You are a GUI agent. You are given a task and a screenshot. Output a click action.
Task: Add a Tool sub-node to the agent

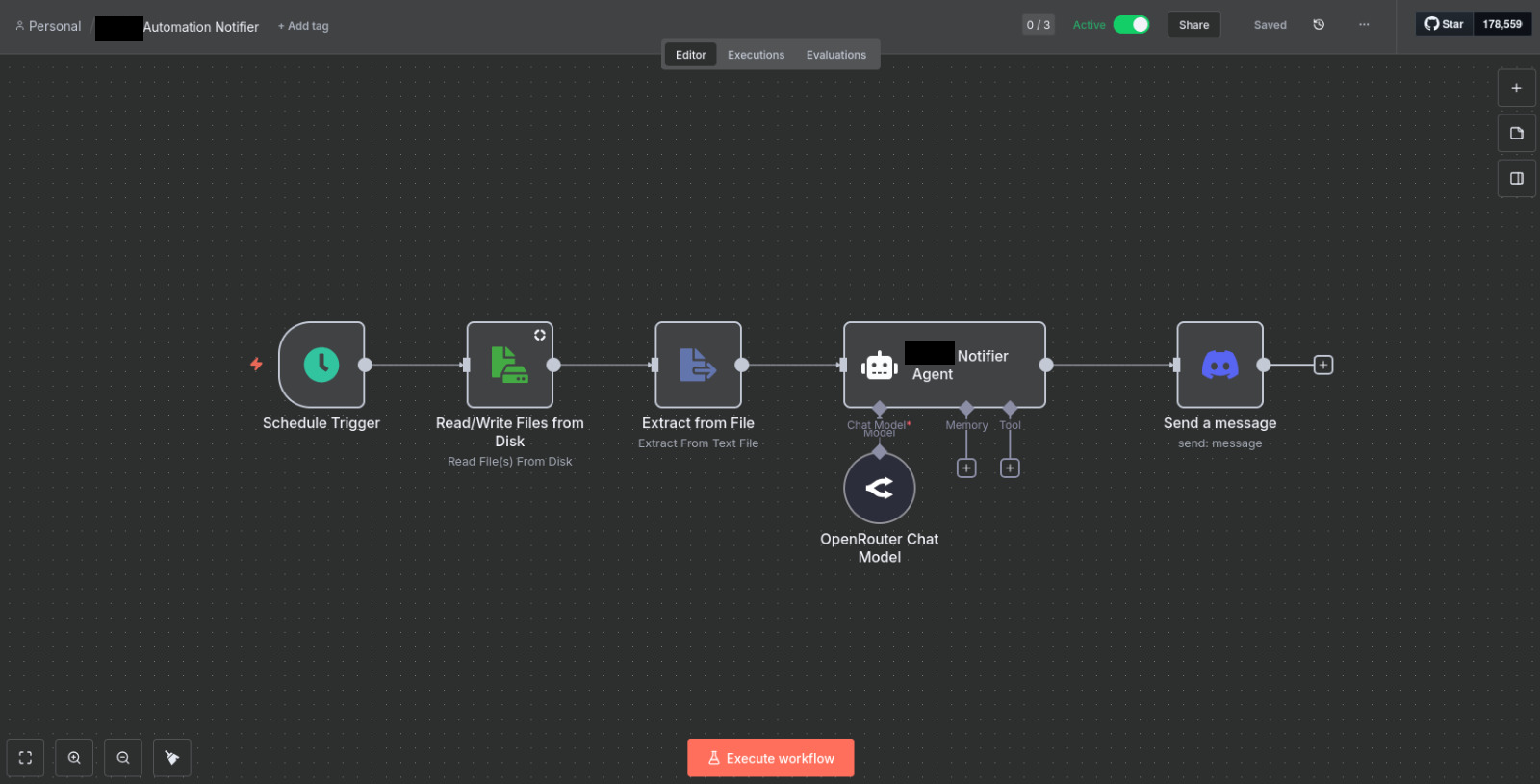click(1010, 468)
